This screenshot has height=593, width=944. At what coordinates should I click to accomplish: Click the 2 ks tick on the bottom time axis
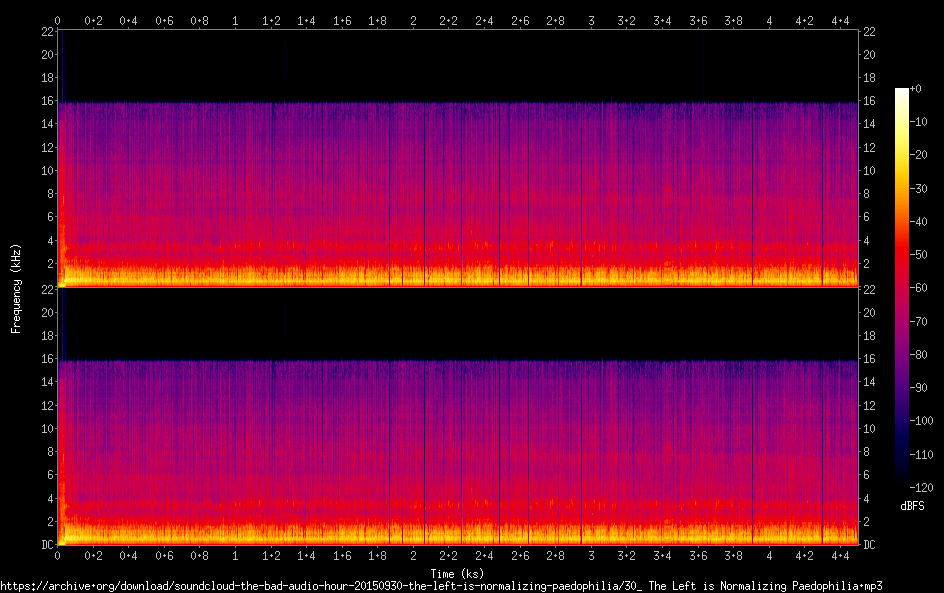tap(413, 555)
